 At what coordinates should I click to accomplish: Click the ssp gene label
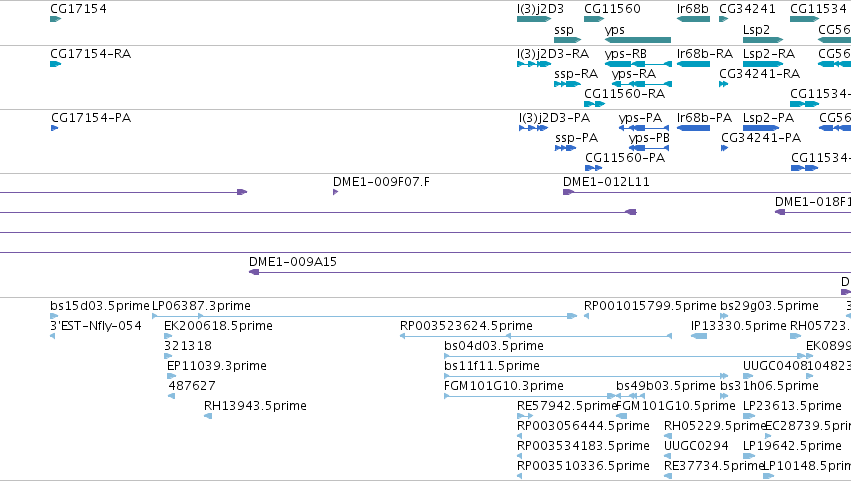[563, 30]
